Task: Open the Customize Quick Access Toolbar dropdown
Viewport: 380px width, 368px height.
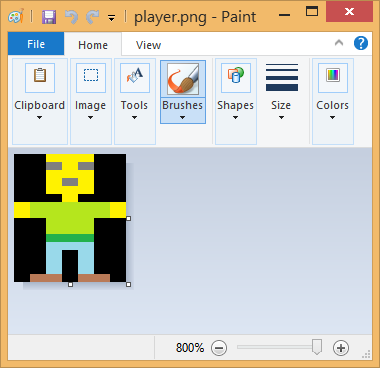Action: pos(112,18)
